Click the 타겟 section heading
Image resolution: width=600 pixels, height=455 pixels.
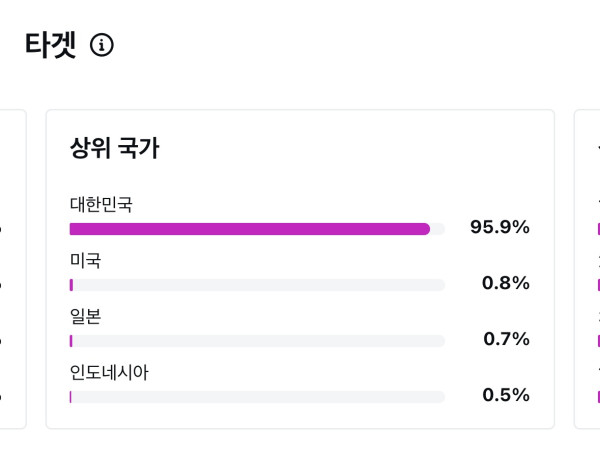pyautogui.click(x=50, y=45)
